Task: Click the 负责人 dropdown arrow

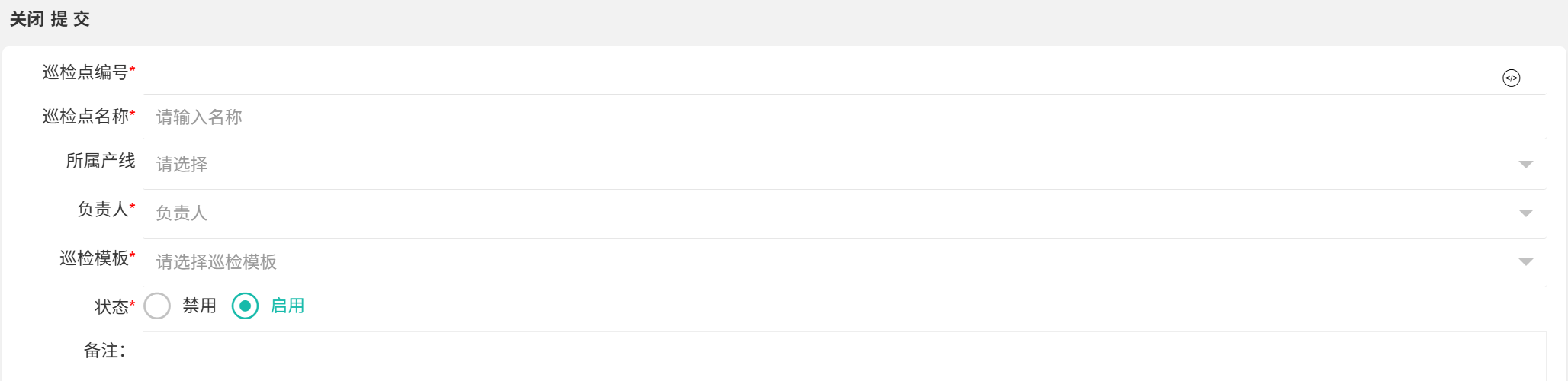Action: (x=1525, y=213)
